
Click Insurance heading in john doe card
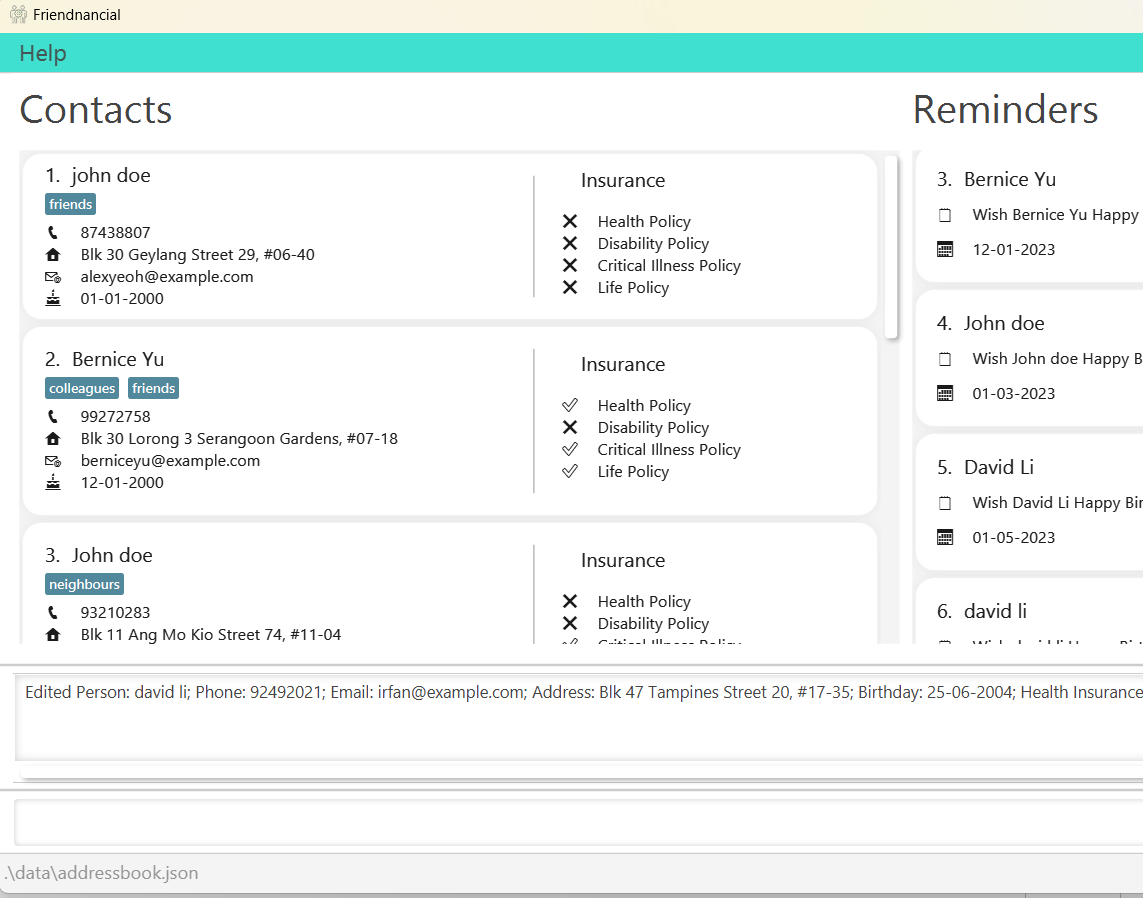click(x=623, y=181)
